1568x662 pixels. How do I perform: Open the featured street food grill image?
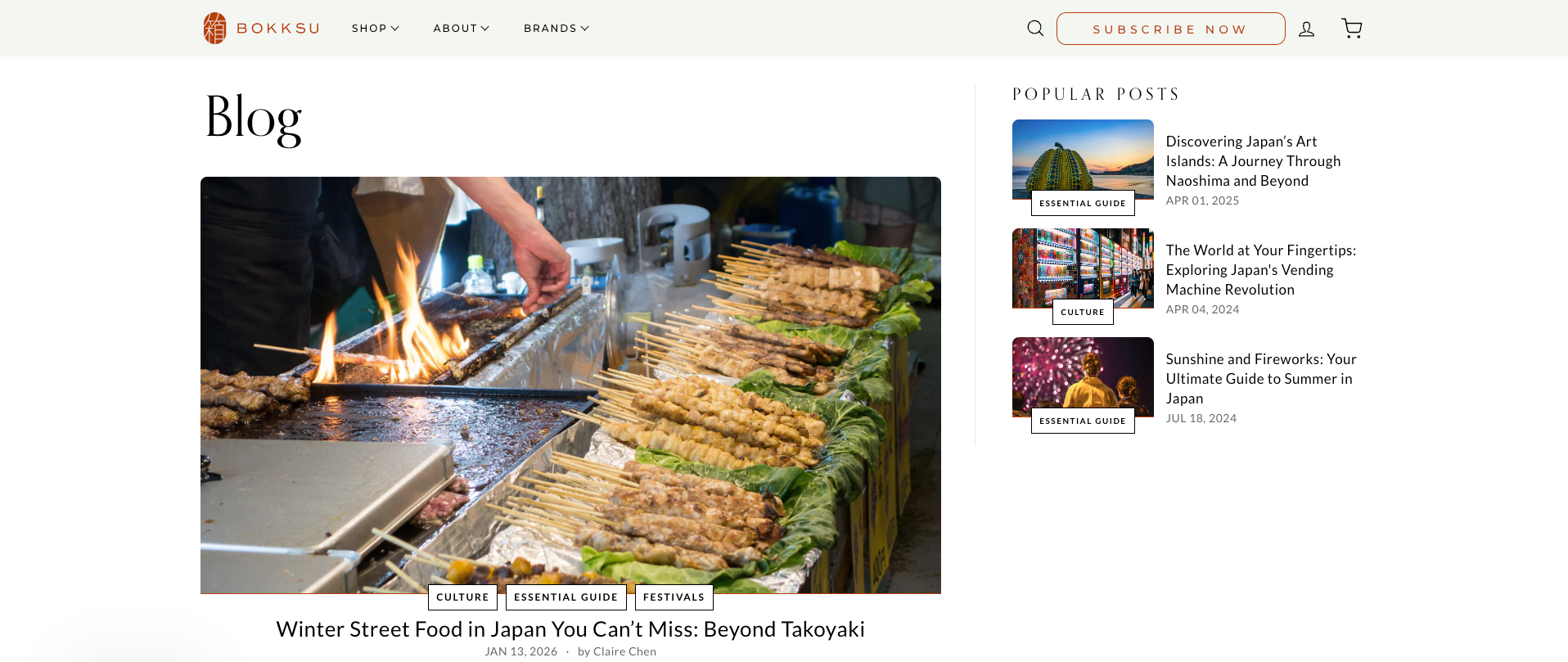click(570, 385)
